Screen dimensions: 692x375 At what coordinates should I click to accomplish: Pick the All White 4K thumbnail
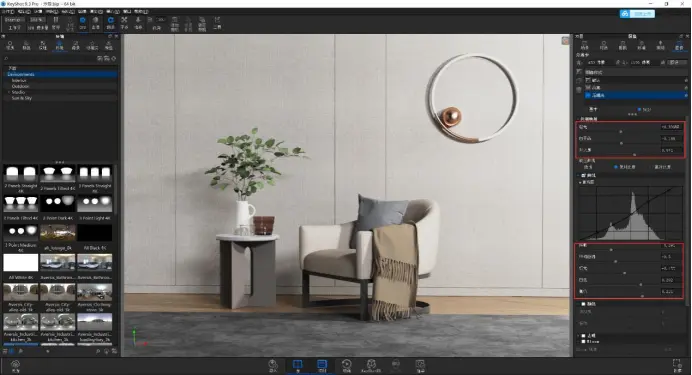pyautogui.click(x=21, y=263)
